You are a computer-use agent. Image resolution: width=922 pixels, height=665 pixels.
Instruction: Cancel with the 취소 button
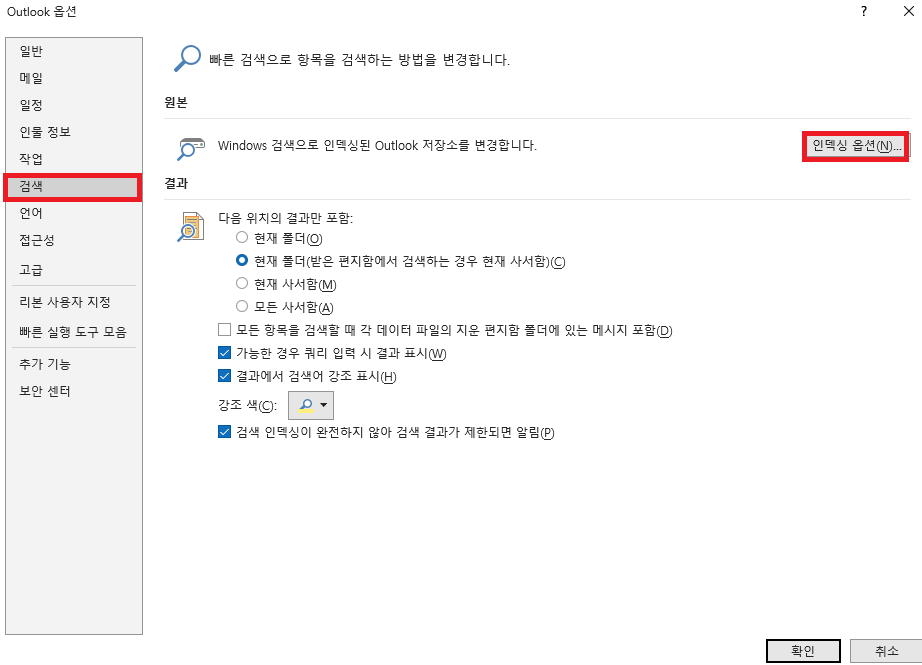(x=887, y=651)
